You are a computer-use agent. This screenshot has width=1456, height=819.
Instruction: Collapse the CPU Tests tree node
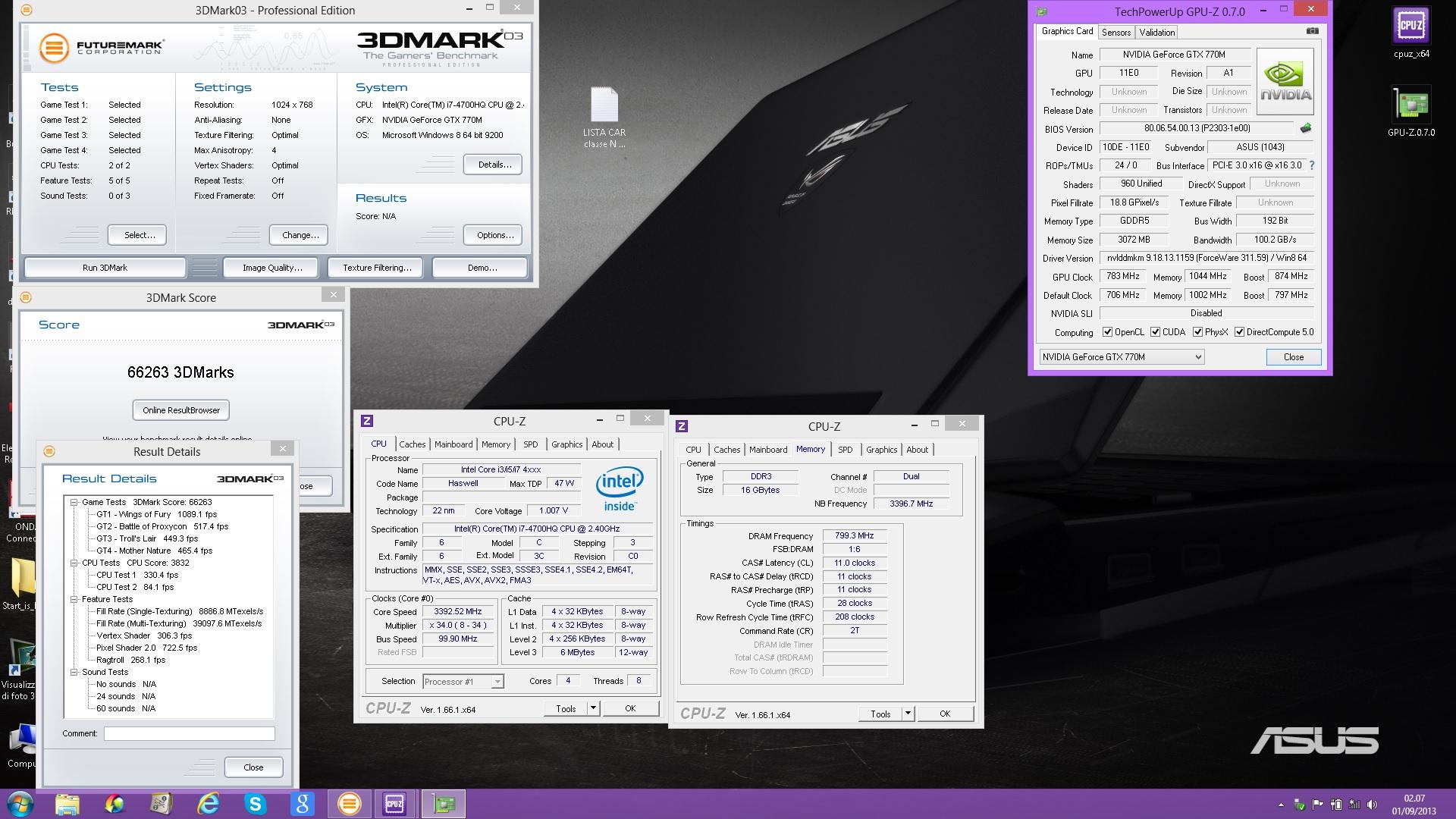point(74,563)
